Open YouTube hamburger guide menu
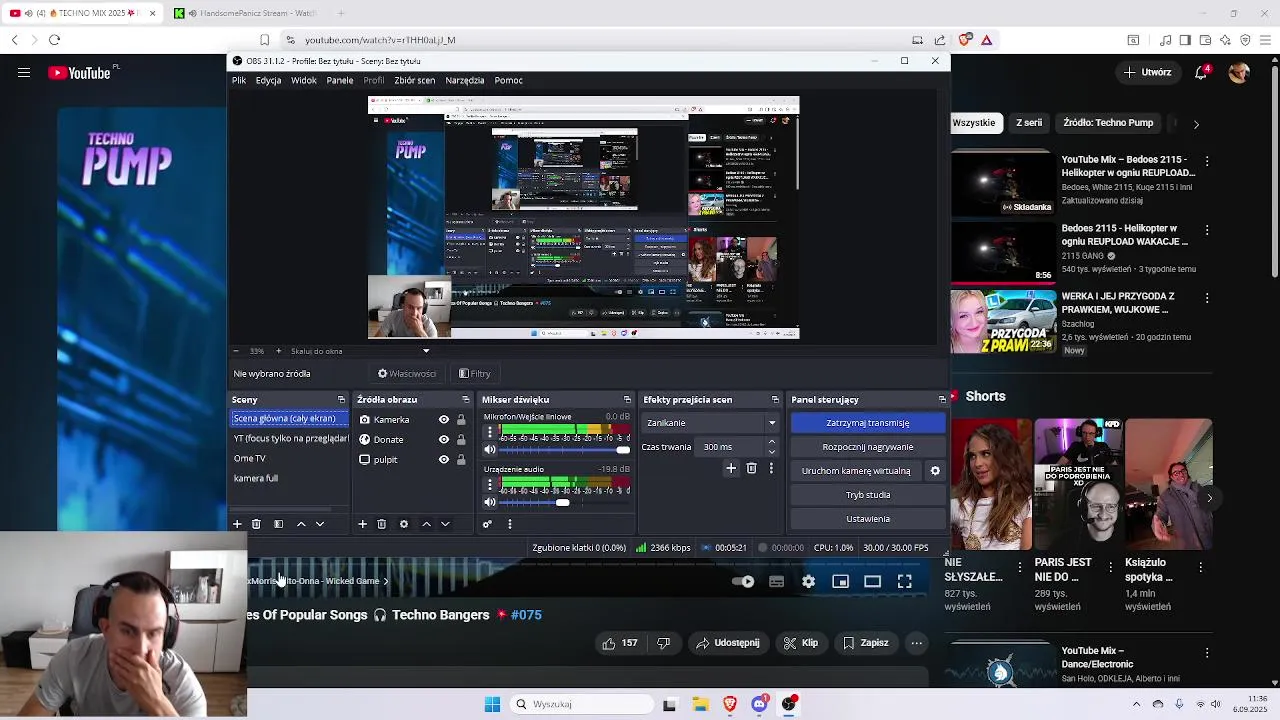Viewport: 1280px width, 720px height. pos(24,72)
